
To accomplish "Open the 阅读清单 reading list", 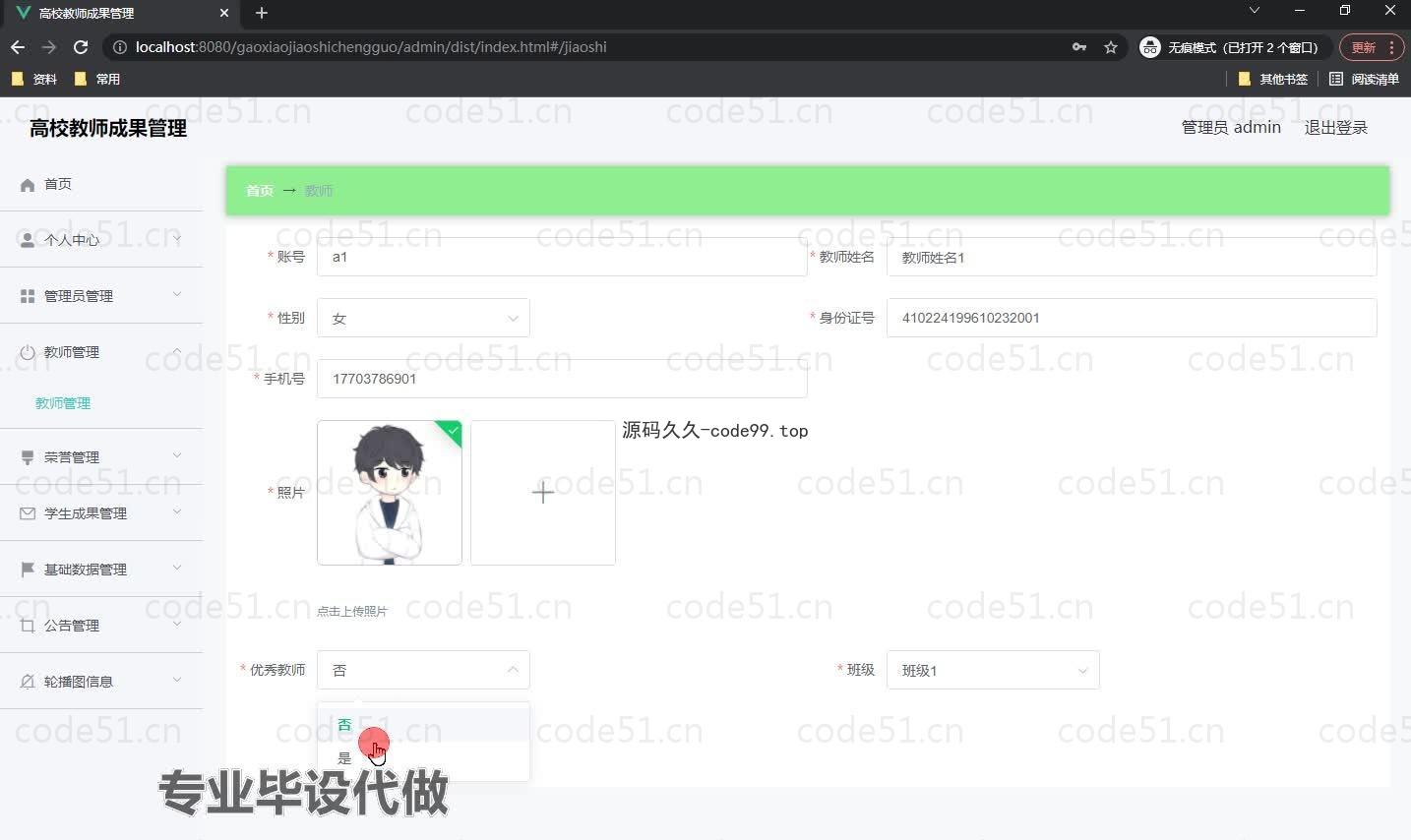I will point(1364,79).
